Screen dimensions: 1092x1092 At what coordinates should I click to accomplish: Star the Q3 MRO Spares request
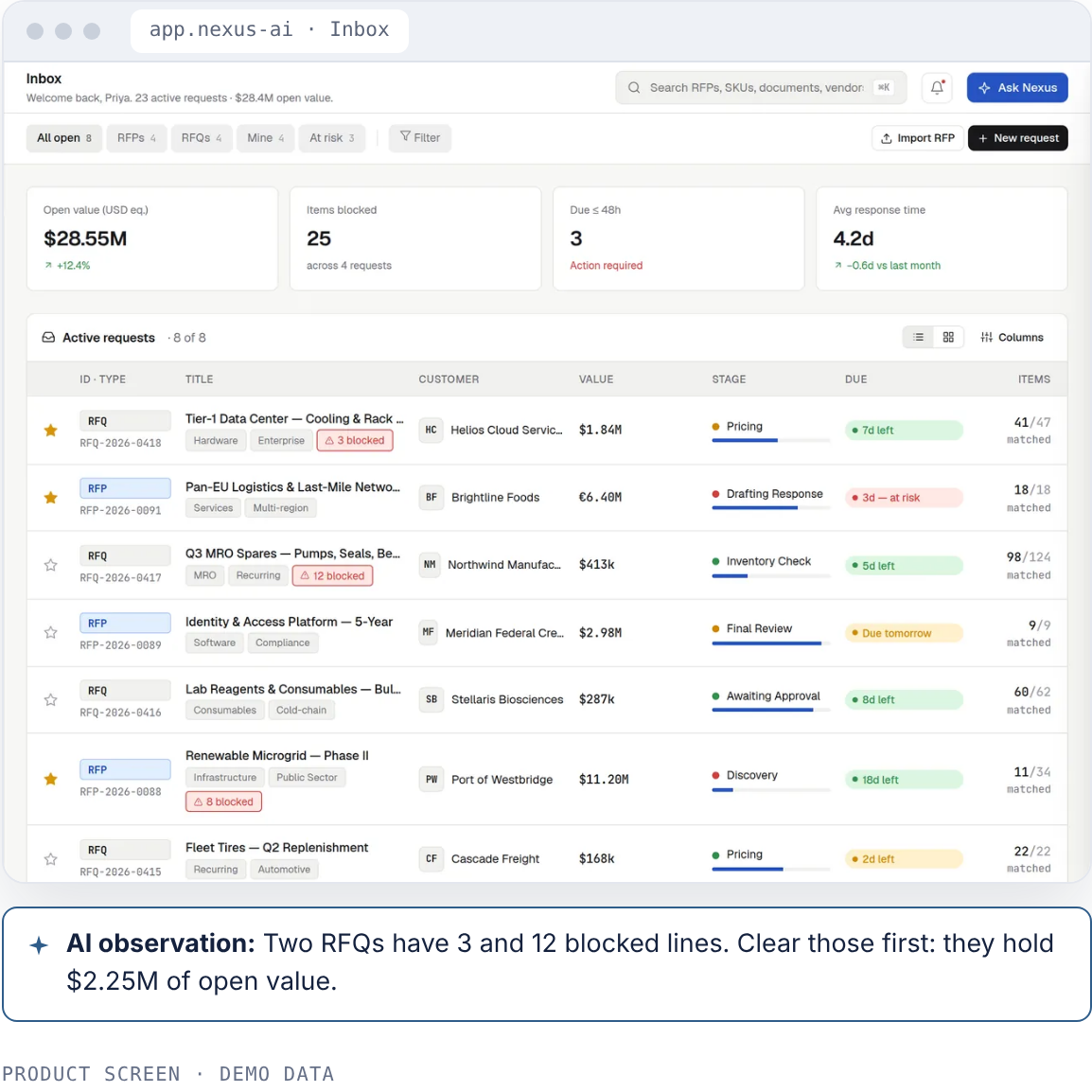[x=51, y=565]
